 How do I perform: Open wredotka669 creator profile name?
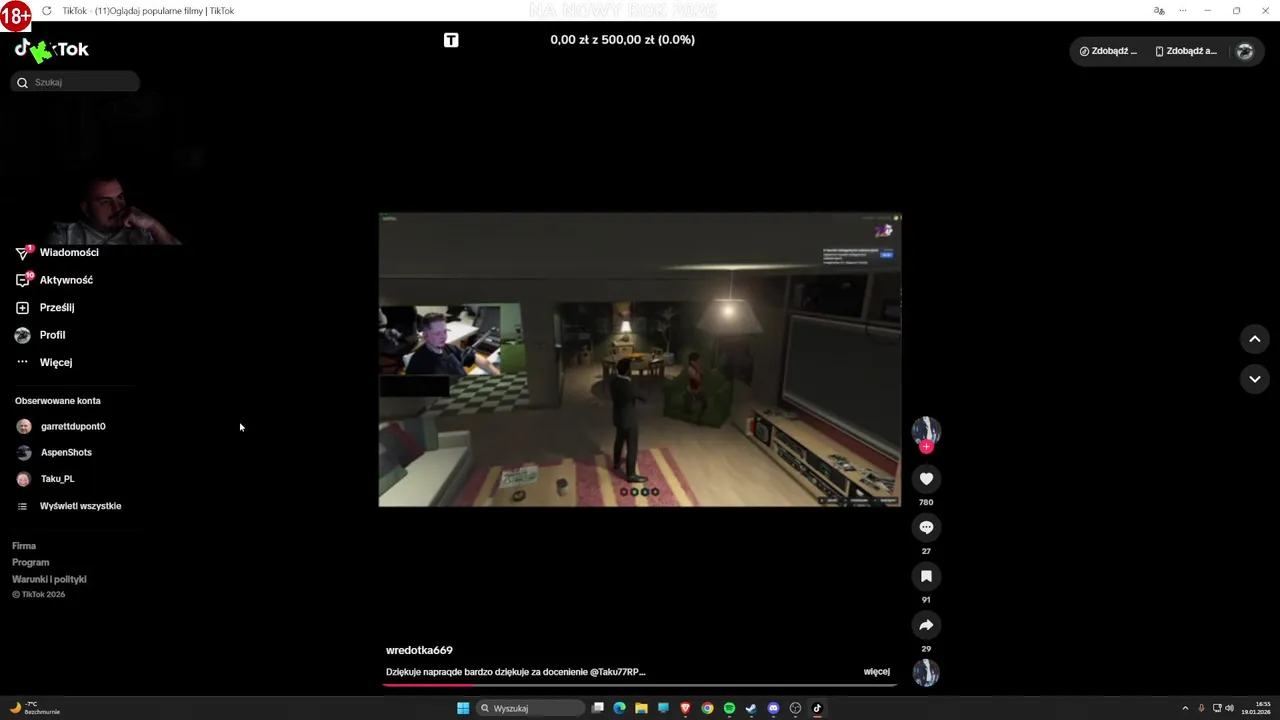[x=419, y=650]
